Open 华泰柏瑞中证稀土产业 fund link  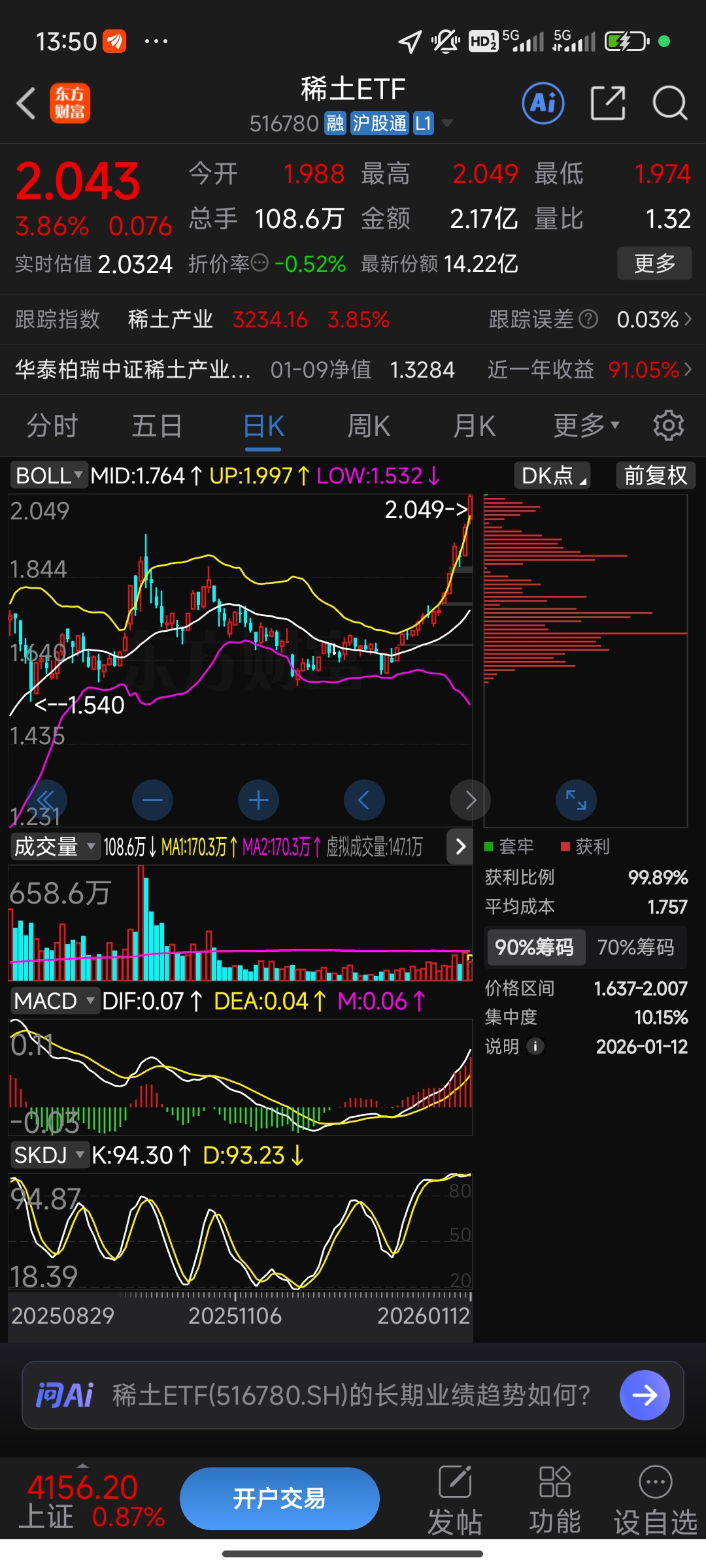133,370
